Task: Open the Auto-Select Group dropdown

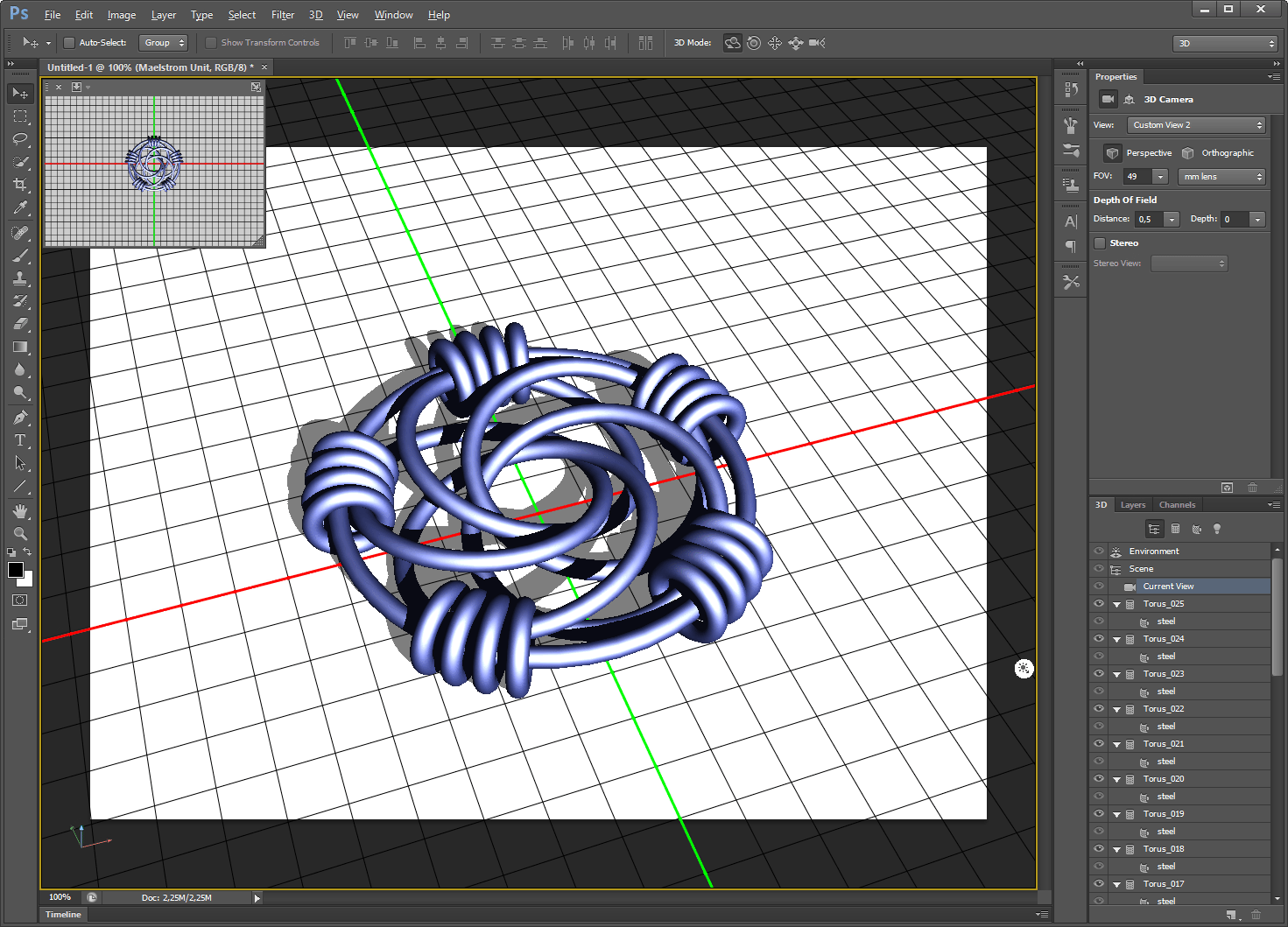Action: [x=164, y=43]
